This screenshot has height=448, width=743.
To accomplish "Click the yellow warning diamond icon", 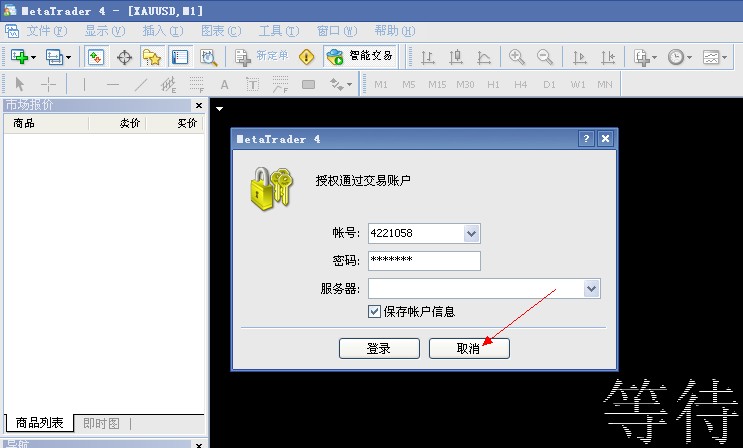I will click(x=306, y=57).
